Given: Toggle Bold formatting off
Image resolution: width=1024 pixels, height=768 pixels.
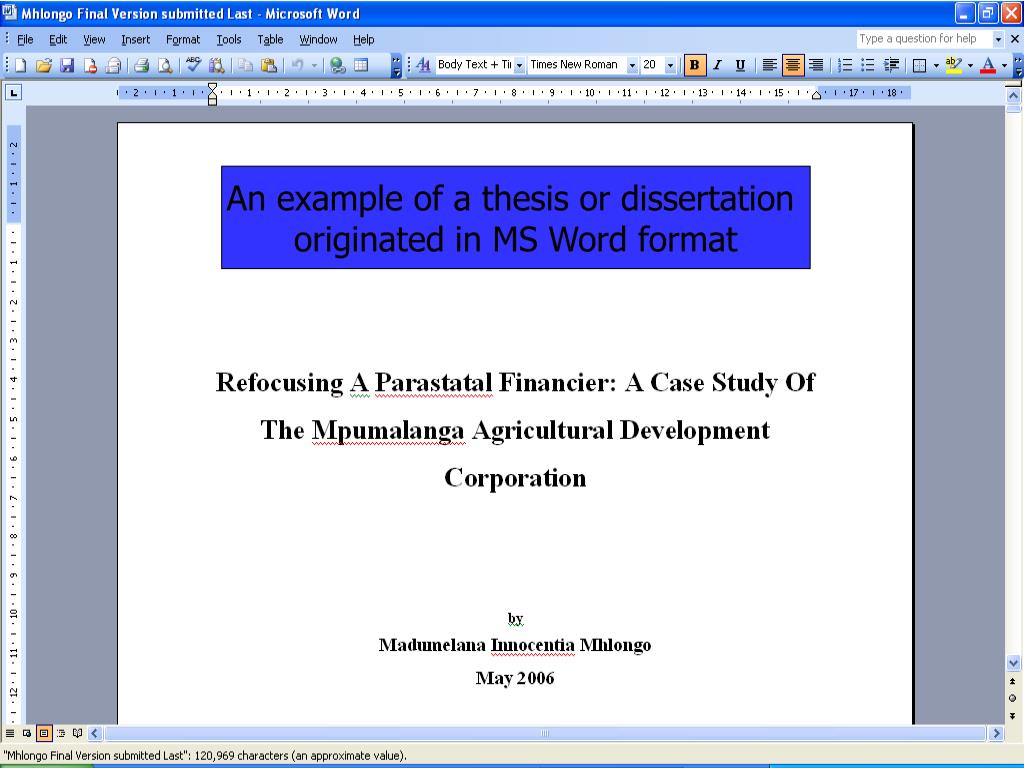Looking at the screenshot, I should coord(694,65).
